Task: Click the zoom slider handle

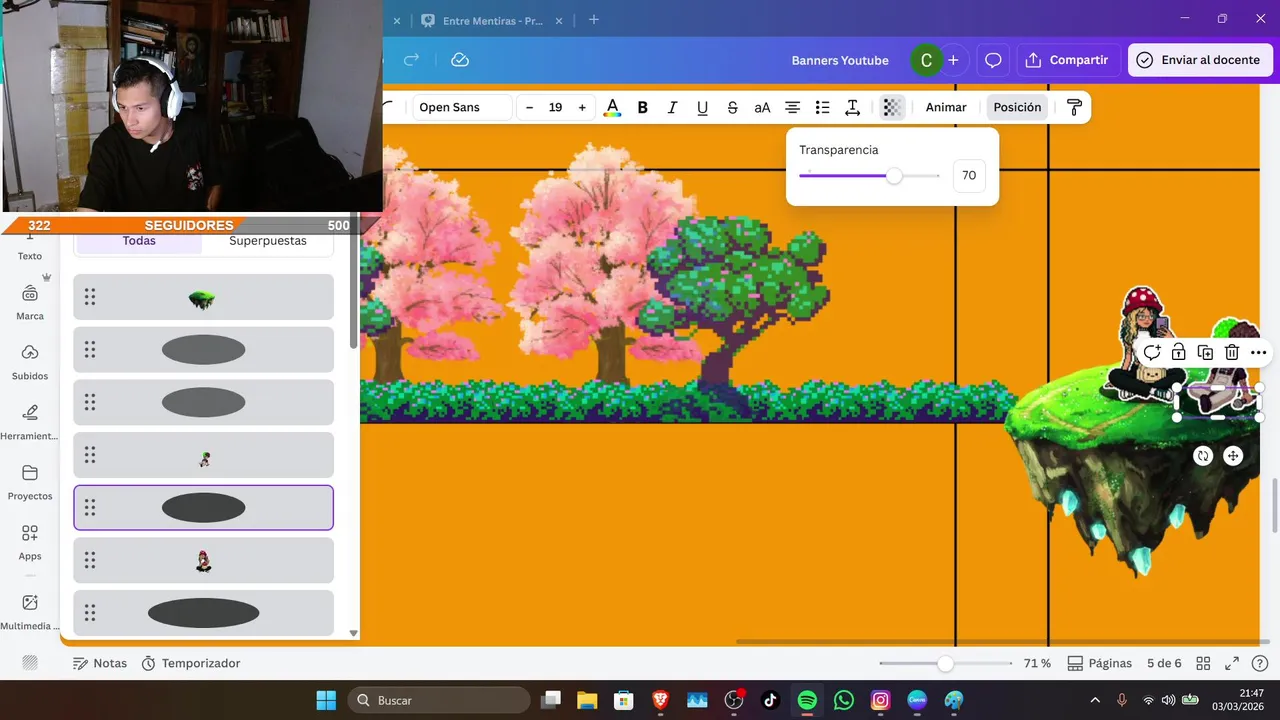Action: click(945, 663)
